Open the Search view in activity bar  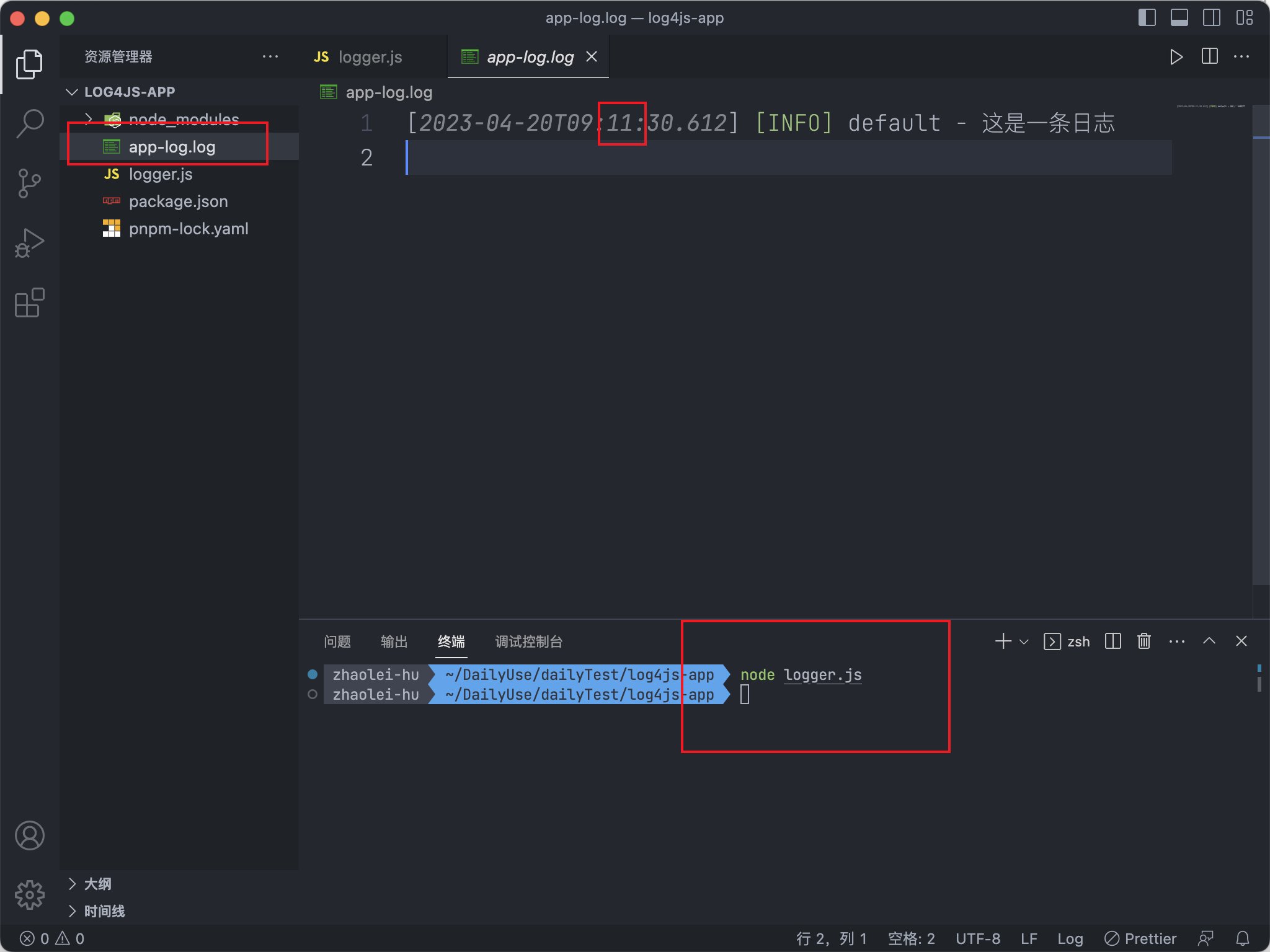click(x=29, y=123)
